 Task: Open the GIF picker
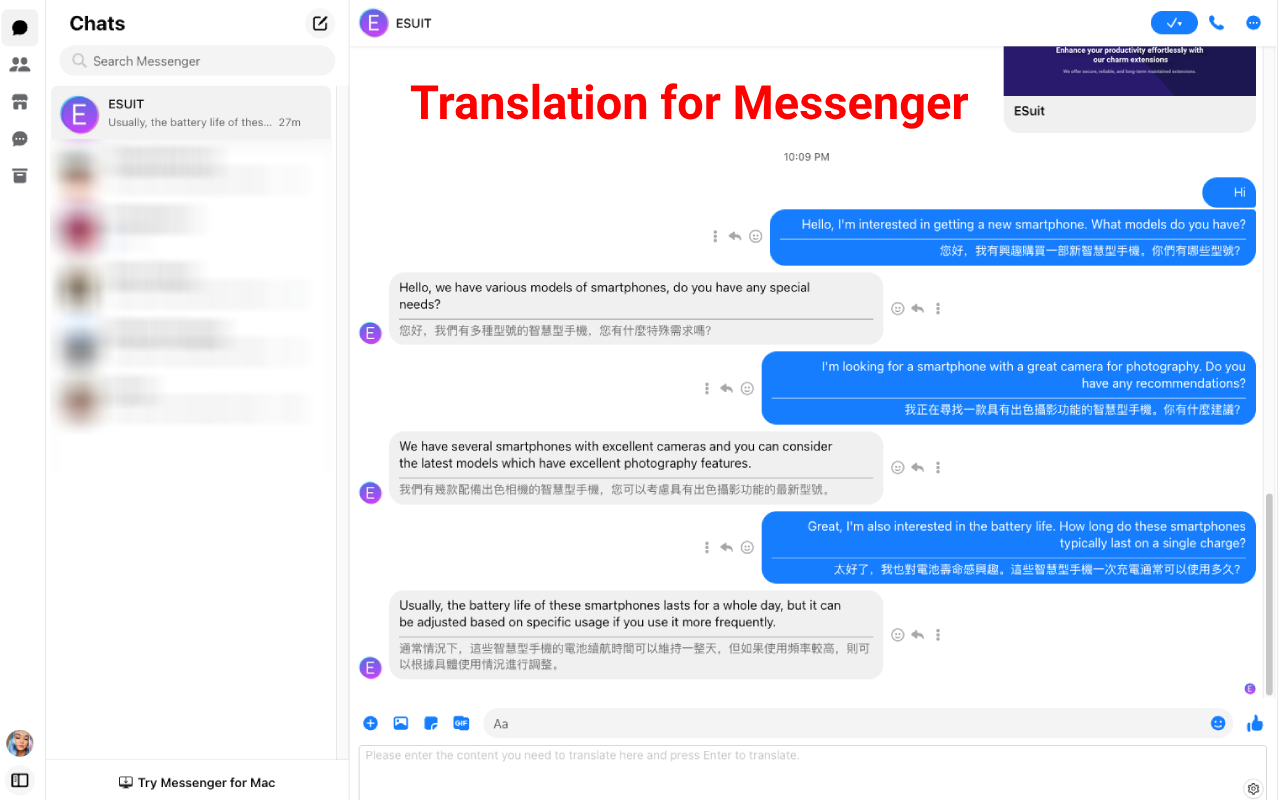[461, 722]
